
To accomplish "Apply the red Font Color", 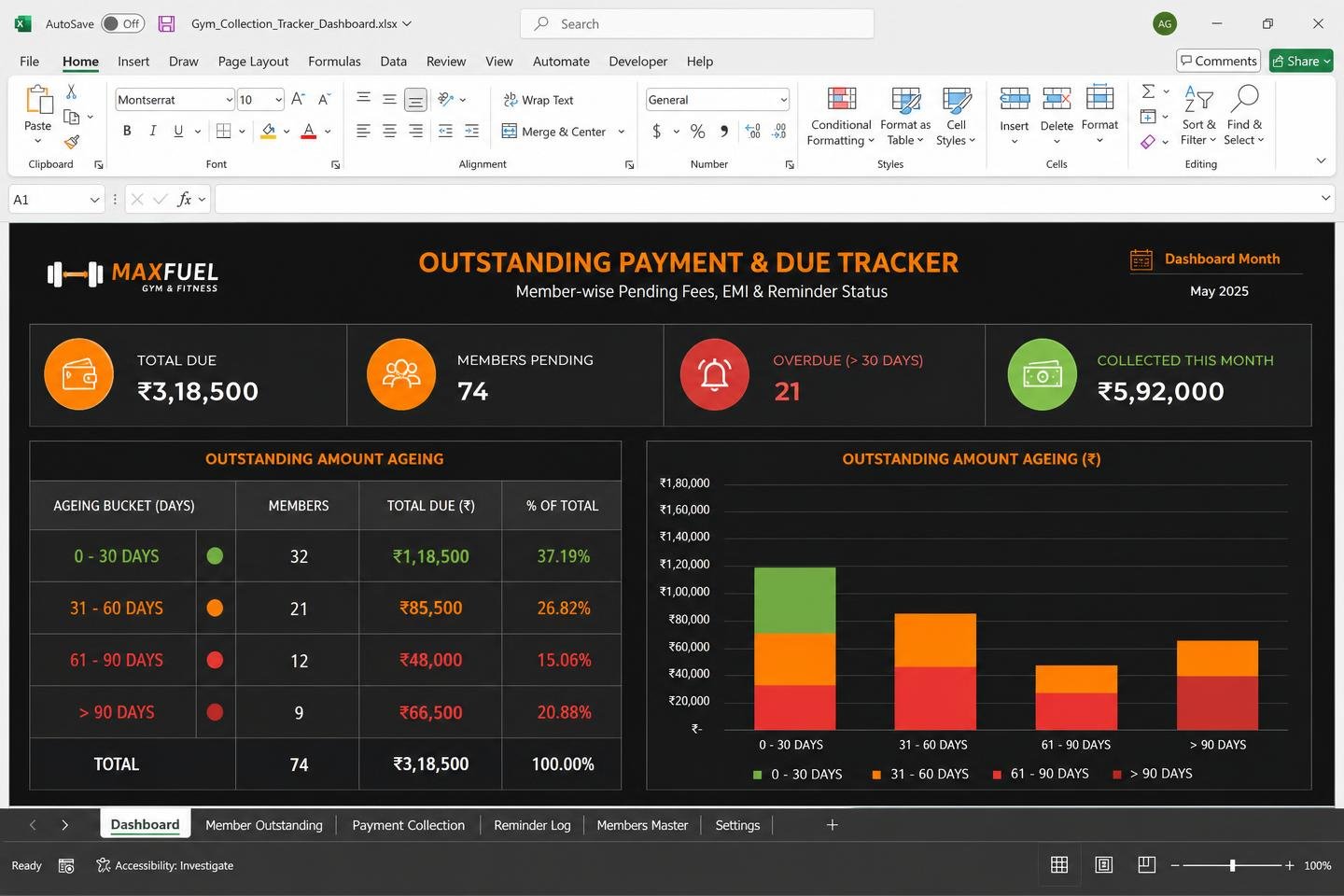I will coord(309,132).
